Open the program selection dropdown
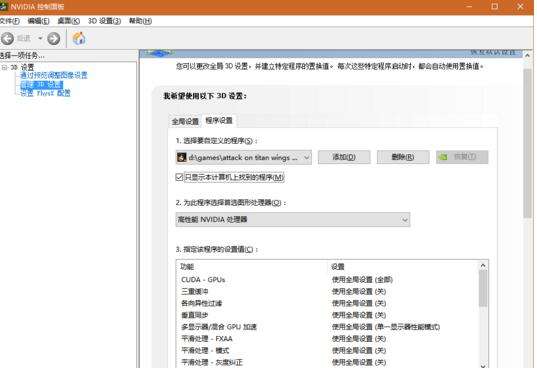The width and height of the screenshot is (537, 368). tap(243, 157)
